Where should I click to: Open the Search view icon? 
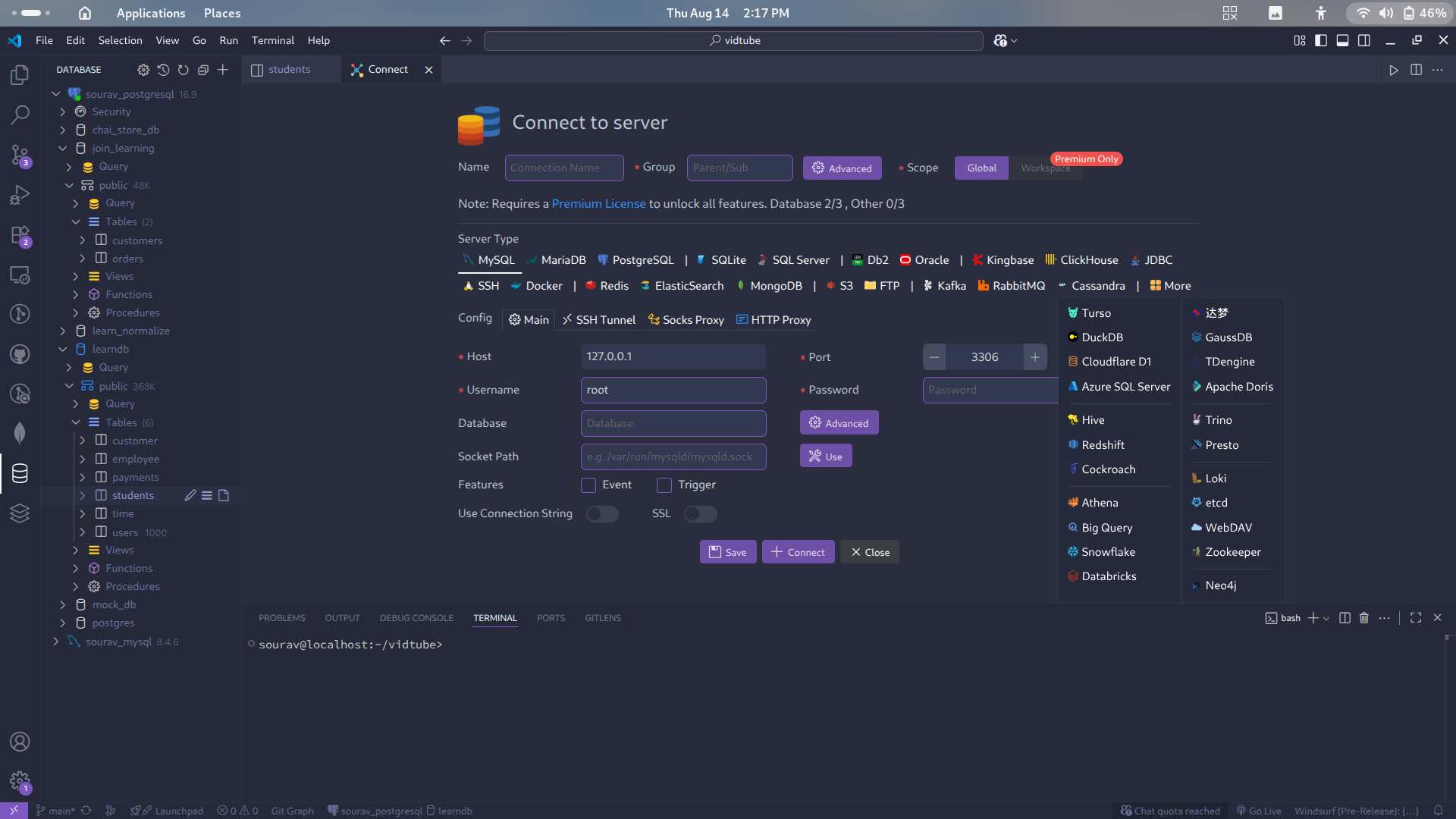(20, 115)
